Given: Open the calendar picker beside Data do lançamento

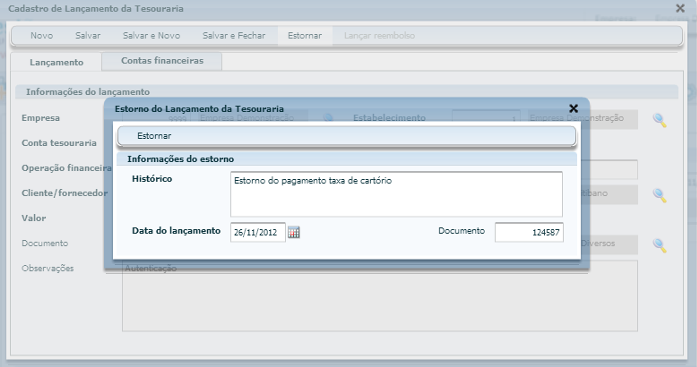Looking at the screenshot, I should point(294,232).
